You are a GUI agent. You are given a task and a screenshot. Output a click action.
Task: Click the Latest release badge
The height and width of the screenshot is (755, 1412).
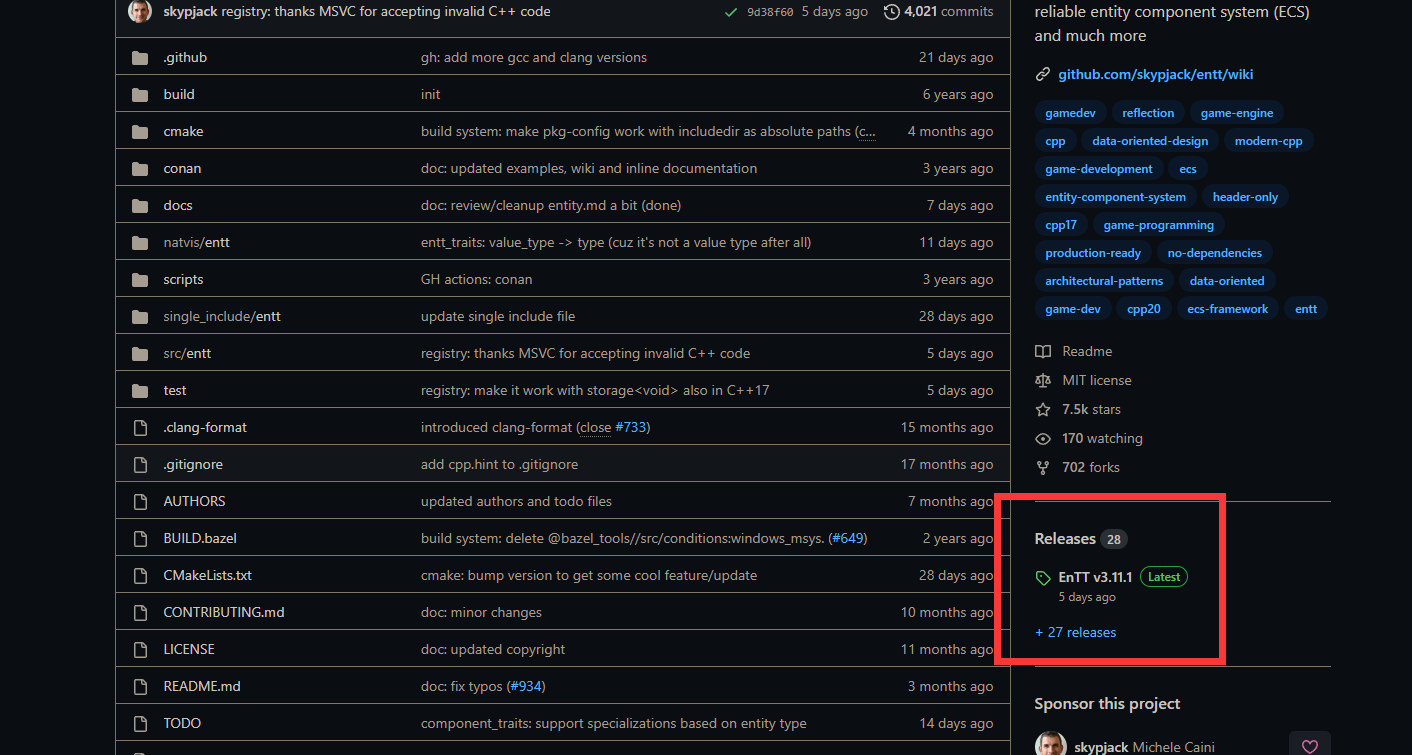pyautogui.click(x=1164, y=577)
